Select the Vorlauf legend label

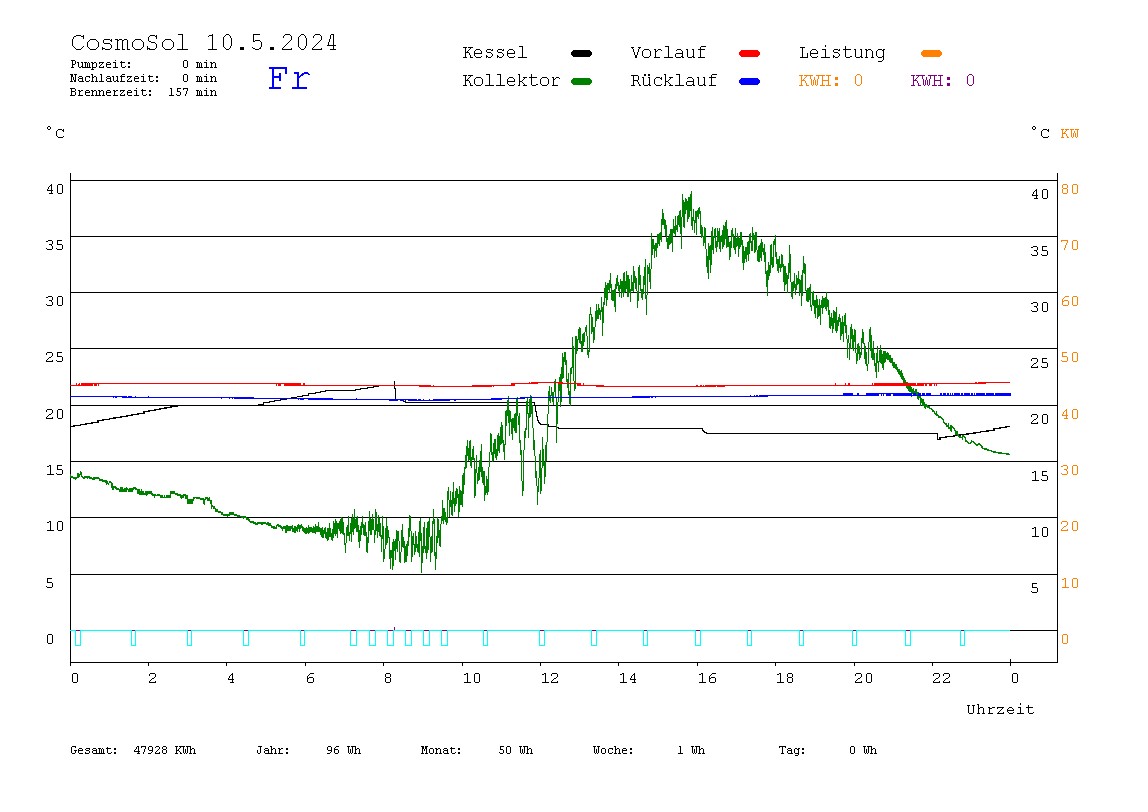(x=668, y=53)
